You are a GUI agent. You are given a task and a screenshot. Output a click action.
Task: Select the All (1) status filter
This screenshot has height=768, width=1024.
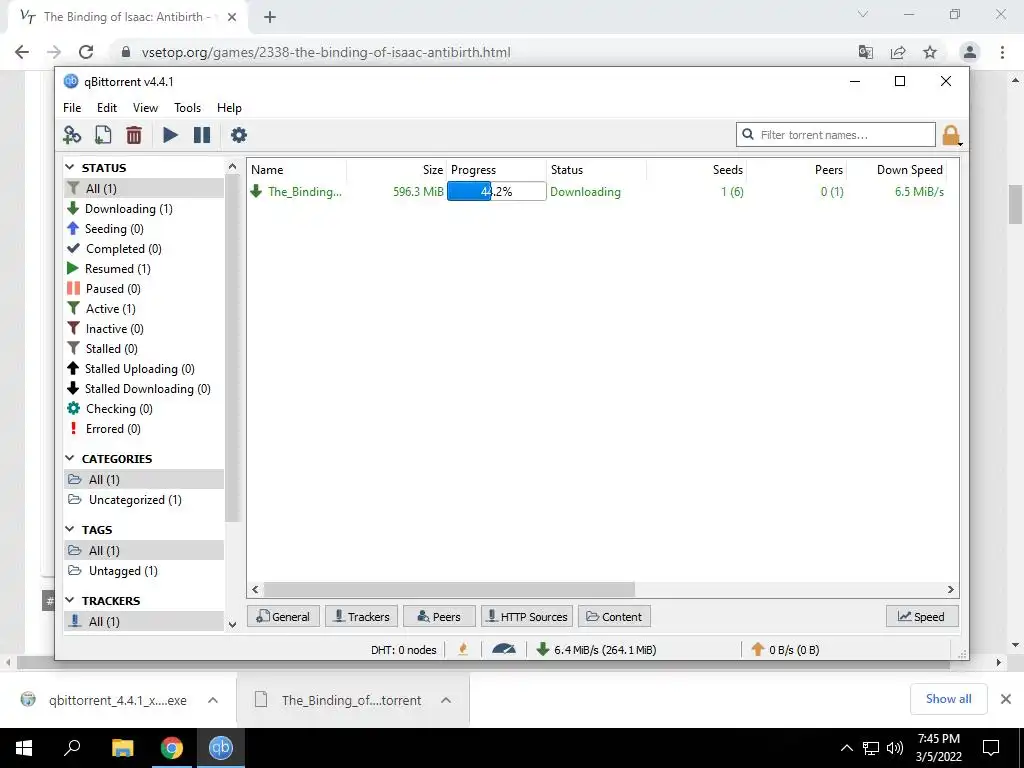point(144,189)
